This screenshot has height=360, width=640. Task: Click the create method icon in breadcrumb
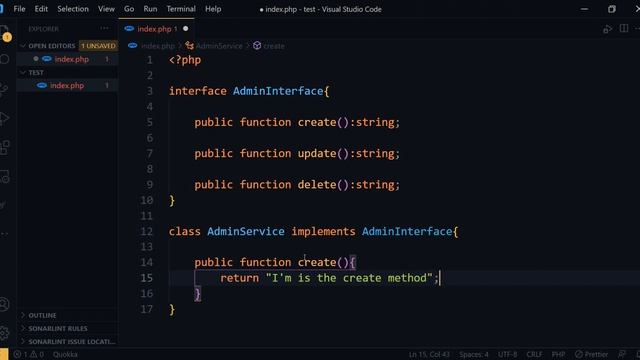pyautogui.click(x=257, y=46)
